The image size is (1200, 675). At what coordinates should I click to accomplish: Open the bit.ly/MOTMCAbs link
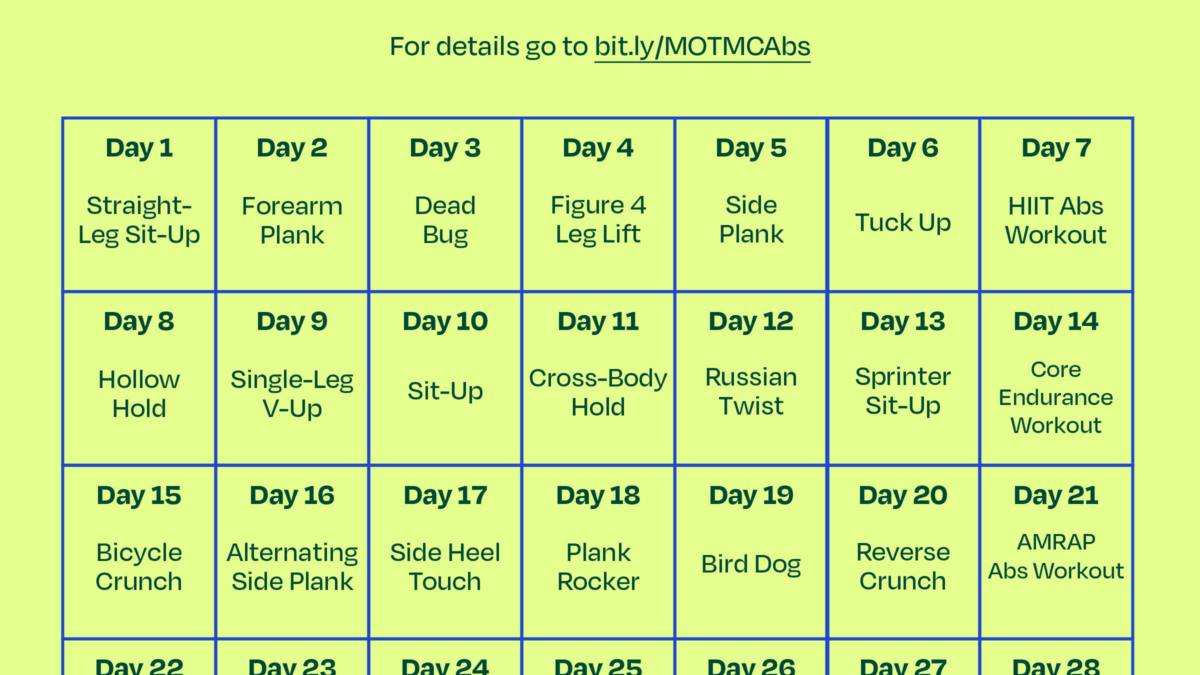click(702, 47)
